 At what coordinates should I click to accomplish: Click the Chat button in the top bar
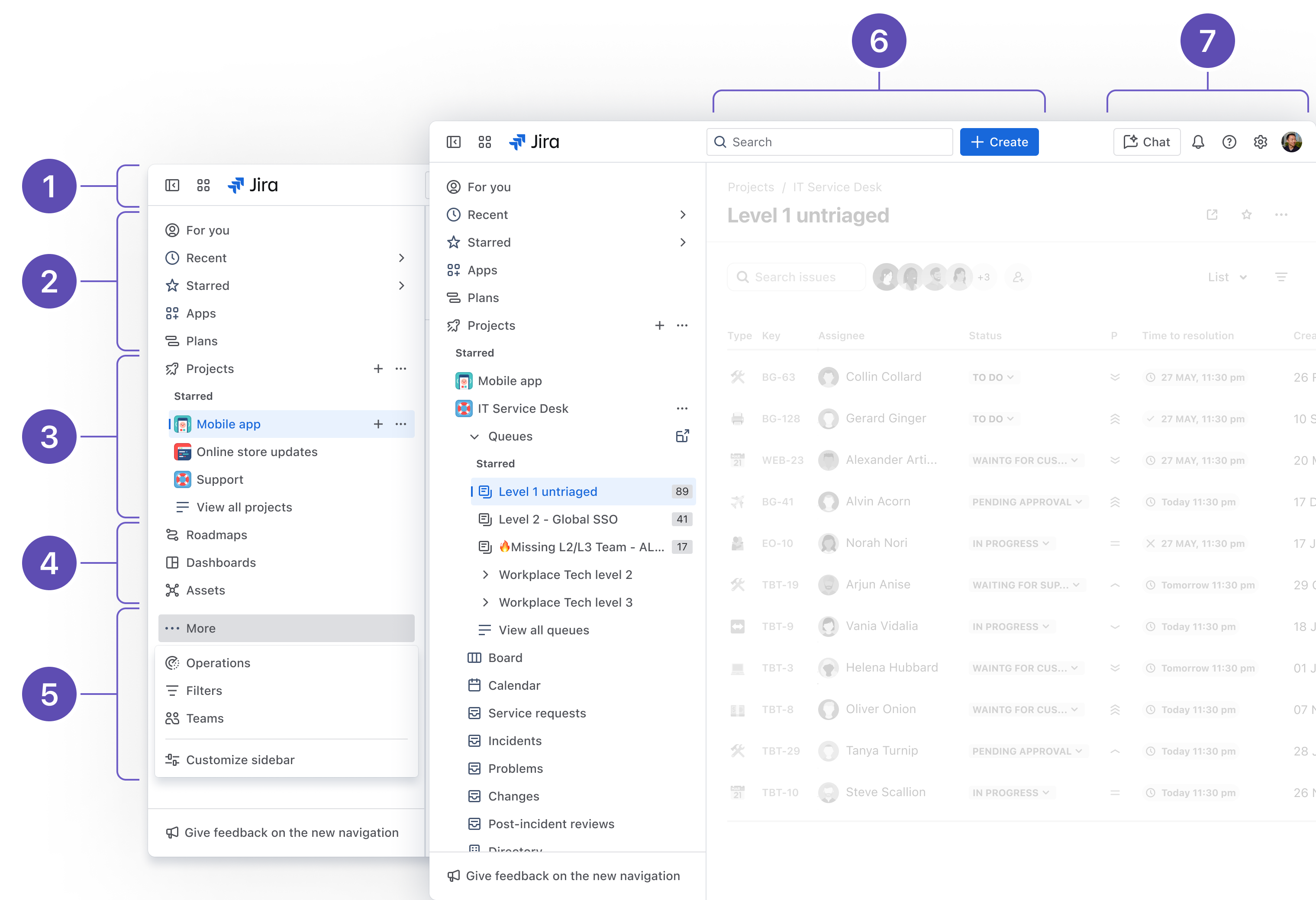coord(1147,142)
